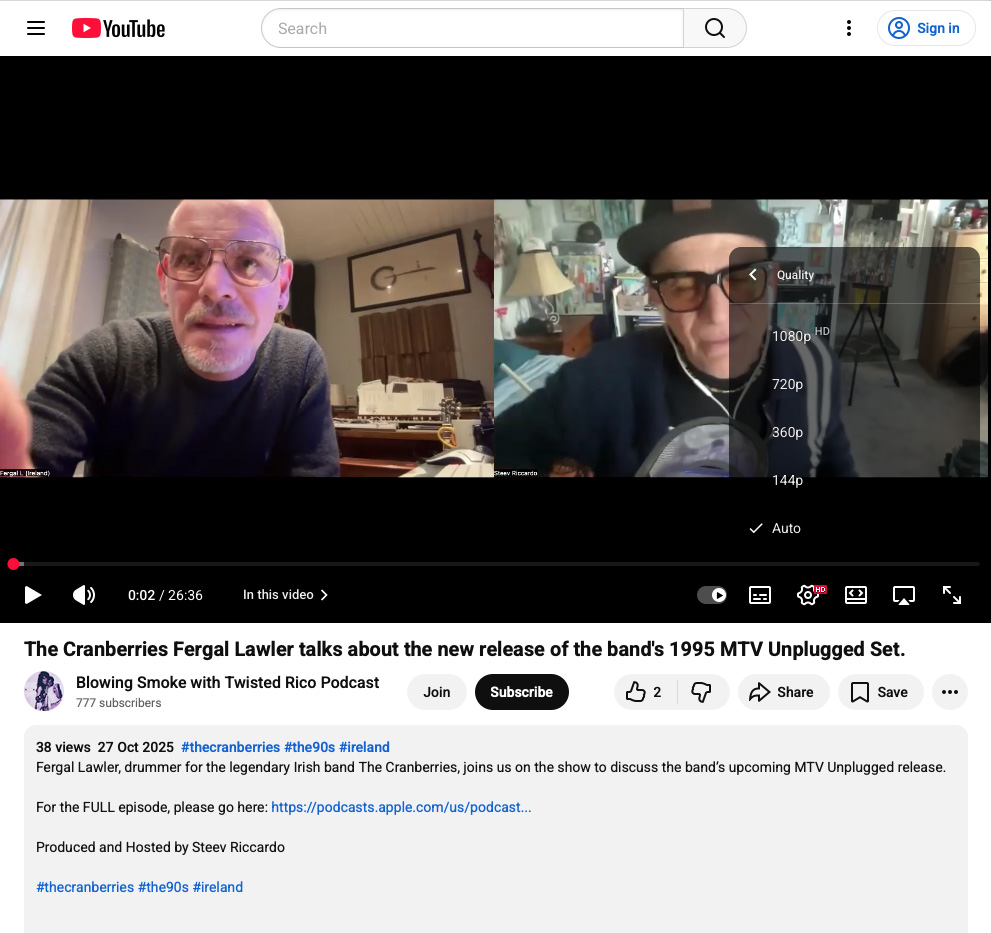This screenshot has height=933, width=991.
Task: Switch to theater mode
Action: pos(856,595)
